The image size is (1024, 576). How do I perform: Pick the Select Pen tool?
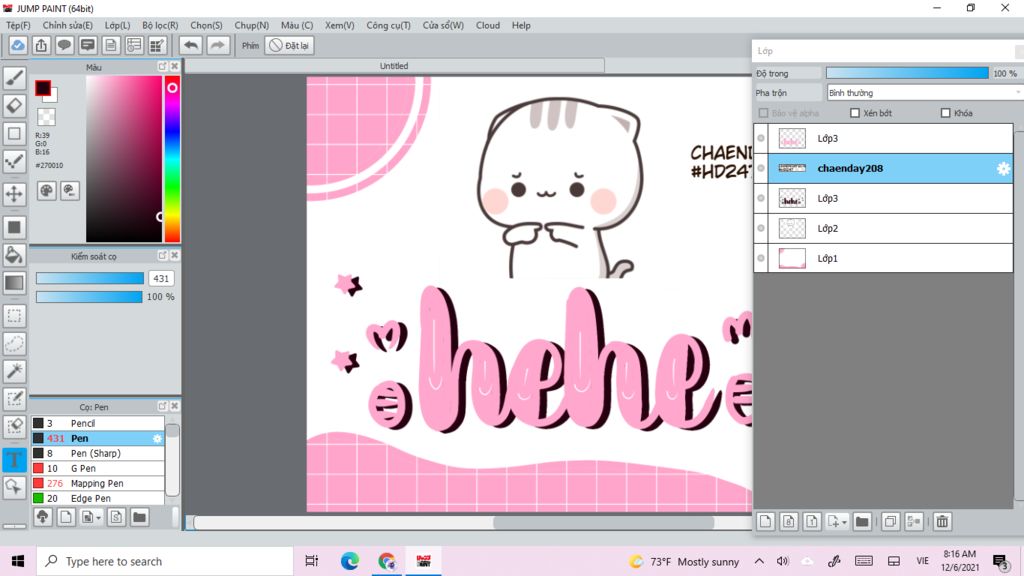[14, 399]
